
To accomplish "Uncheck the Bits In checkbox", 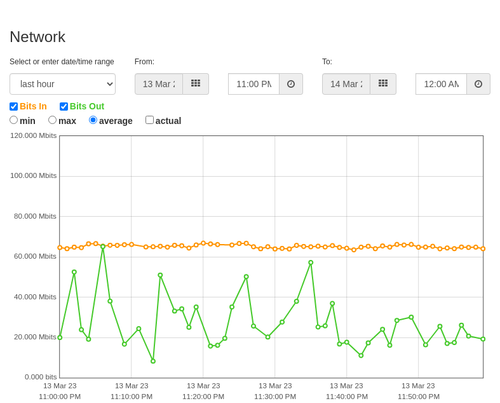I will 14,106.
